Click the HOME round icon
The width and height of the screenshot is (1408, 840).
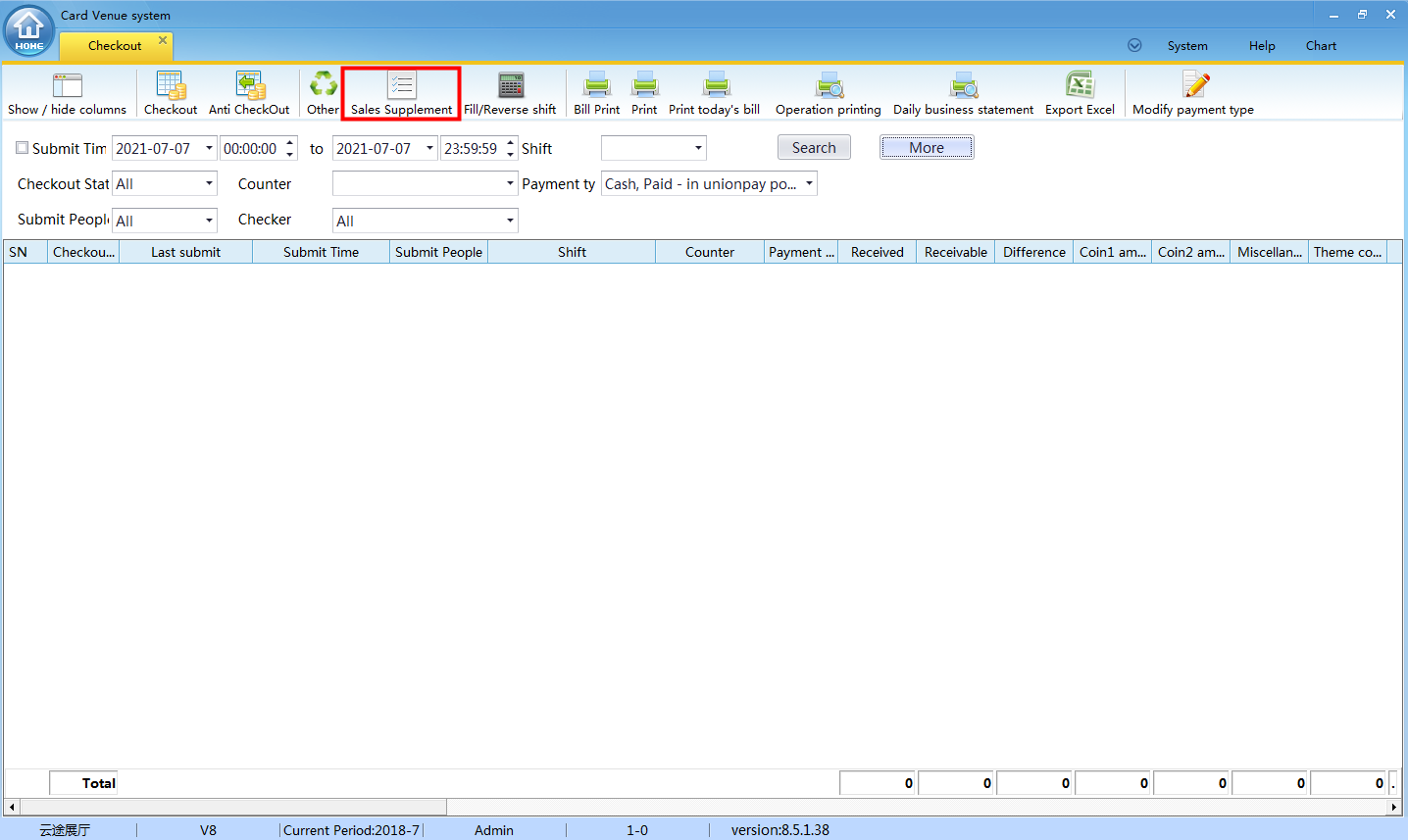tap(29, 30)
